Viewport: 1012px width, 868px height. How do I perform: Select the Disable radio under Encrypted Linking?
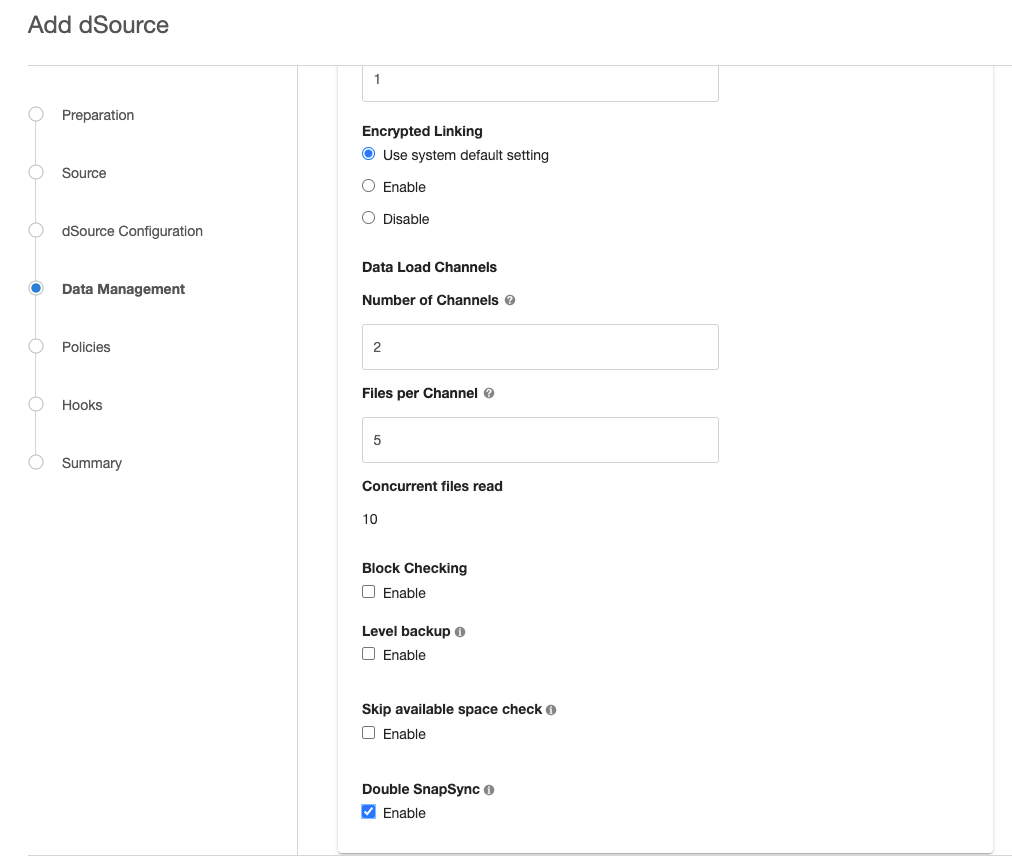pos(368,218)
